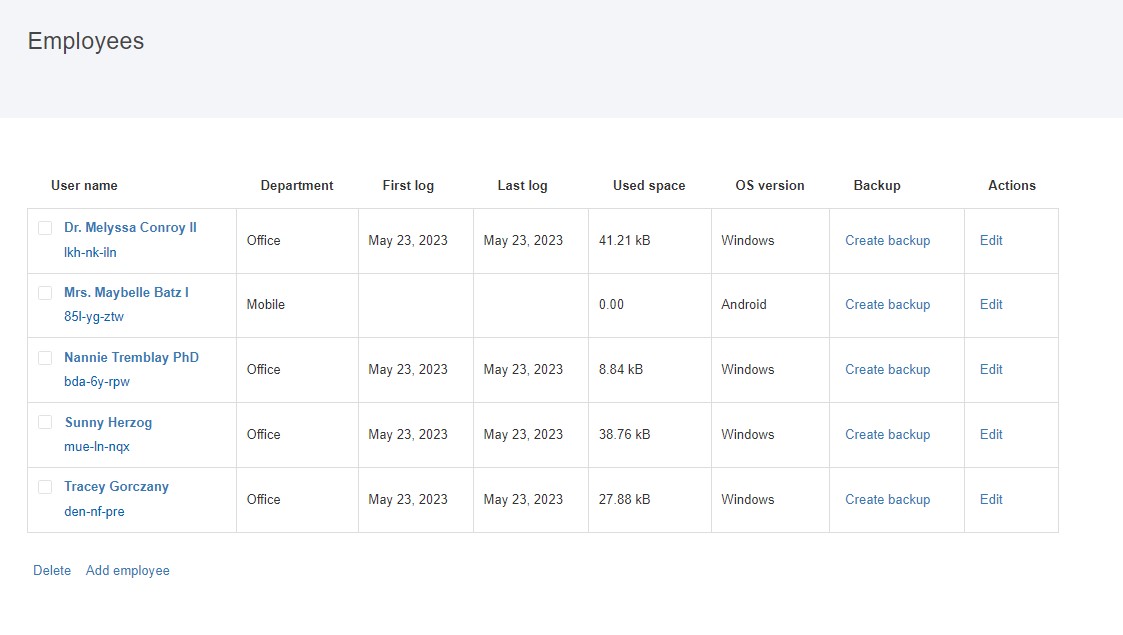Click the 41.21 kB used space value
The height and width of the screenshot is (635, 1123).
(625, 241)
